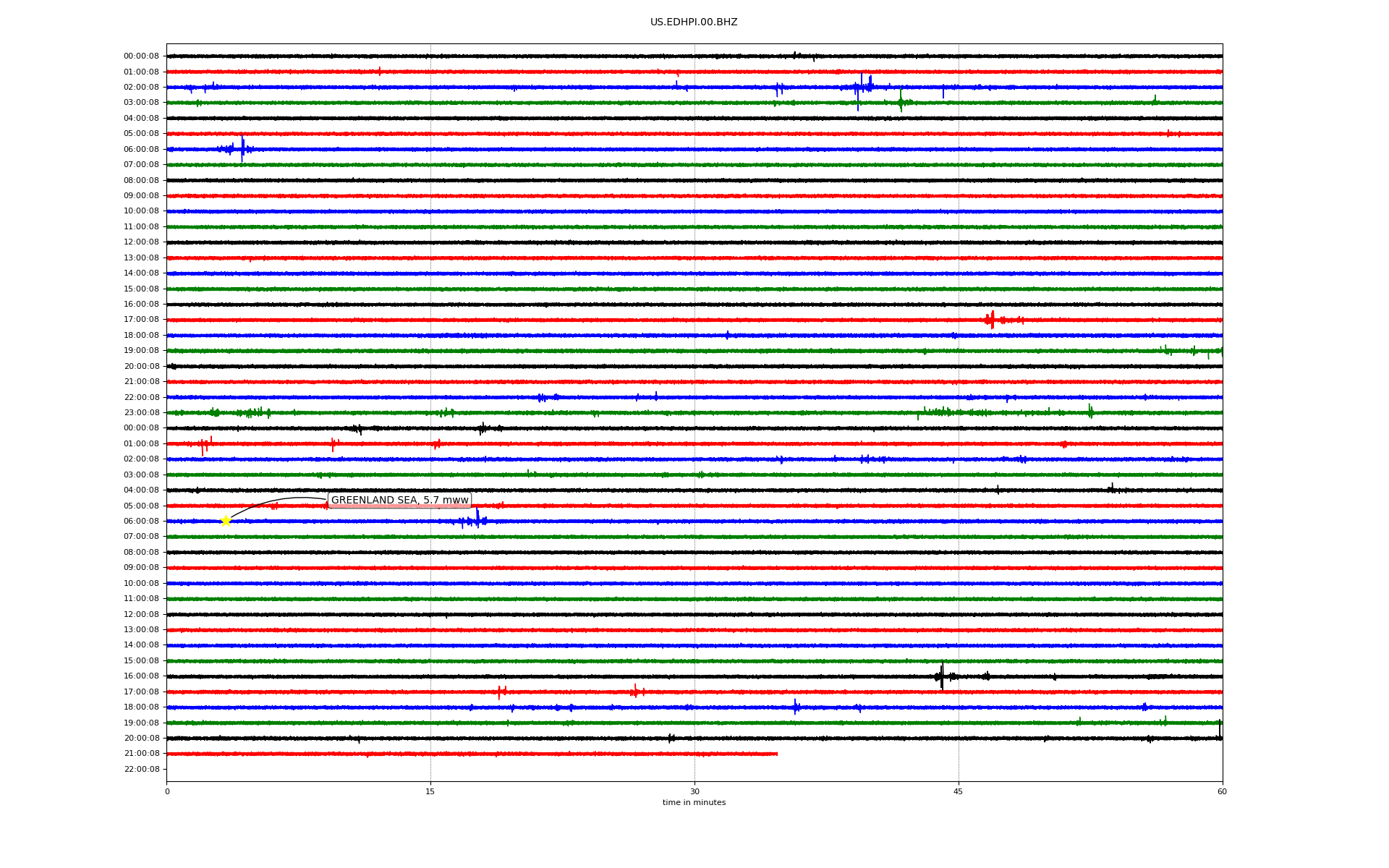Screen dimensions: 1389x868
Task: Click the black spike at the end of the 20:00:08 bottom trace
Action: coord(1220,731)
